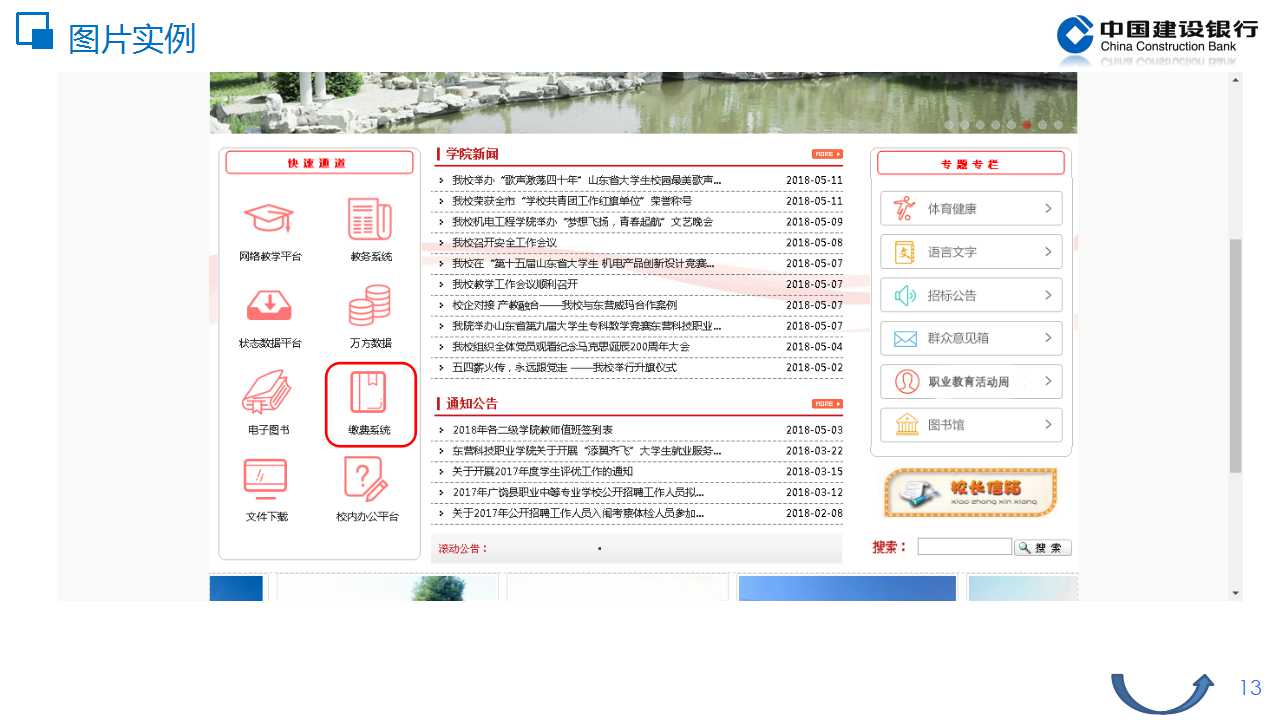
Task: Click the 校长信箱 banner image
Action: pyautogui.click(x=970, y=492)
